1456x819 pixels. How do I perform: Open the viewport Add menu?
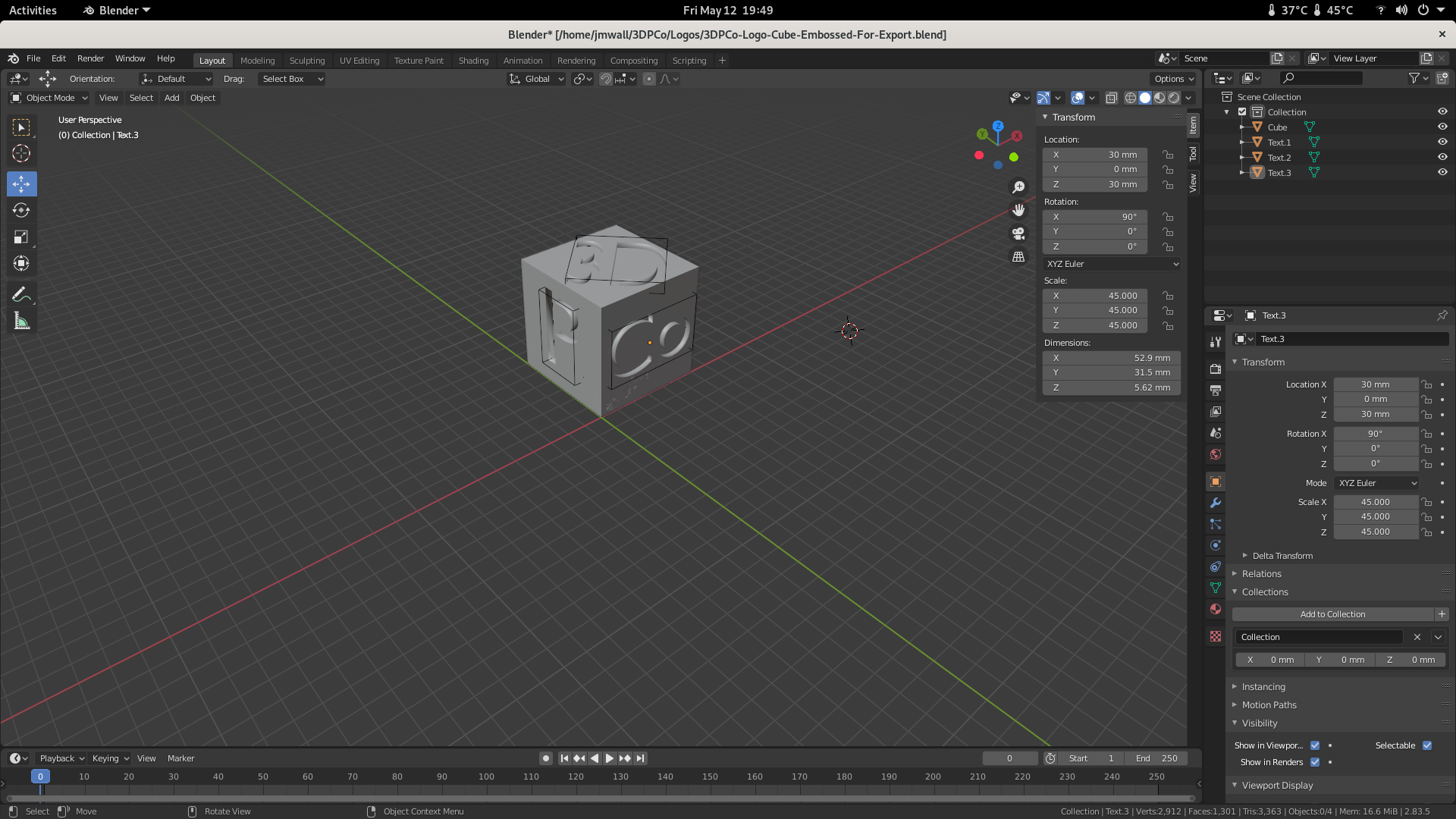coord(172,98)
